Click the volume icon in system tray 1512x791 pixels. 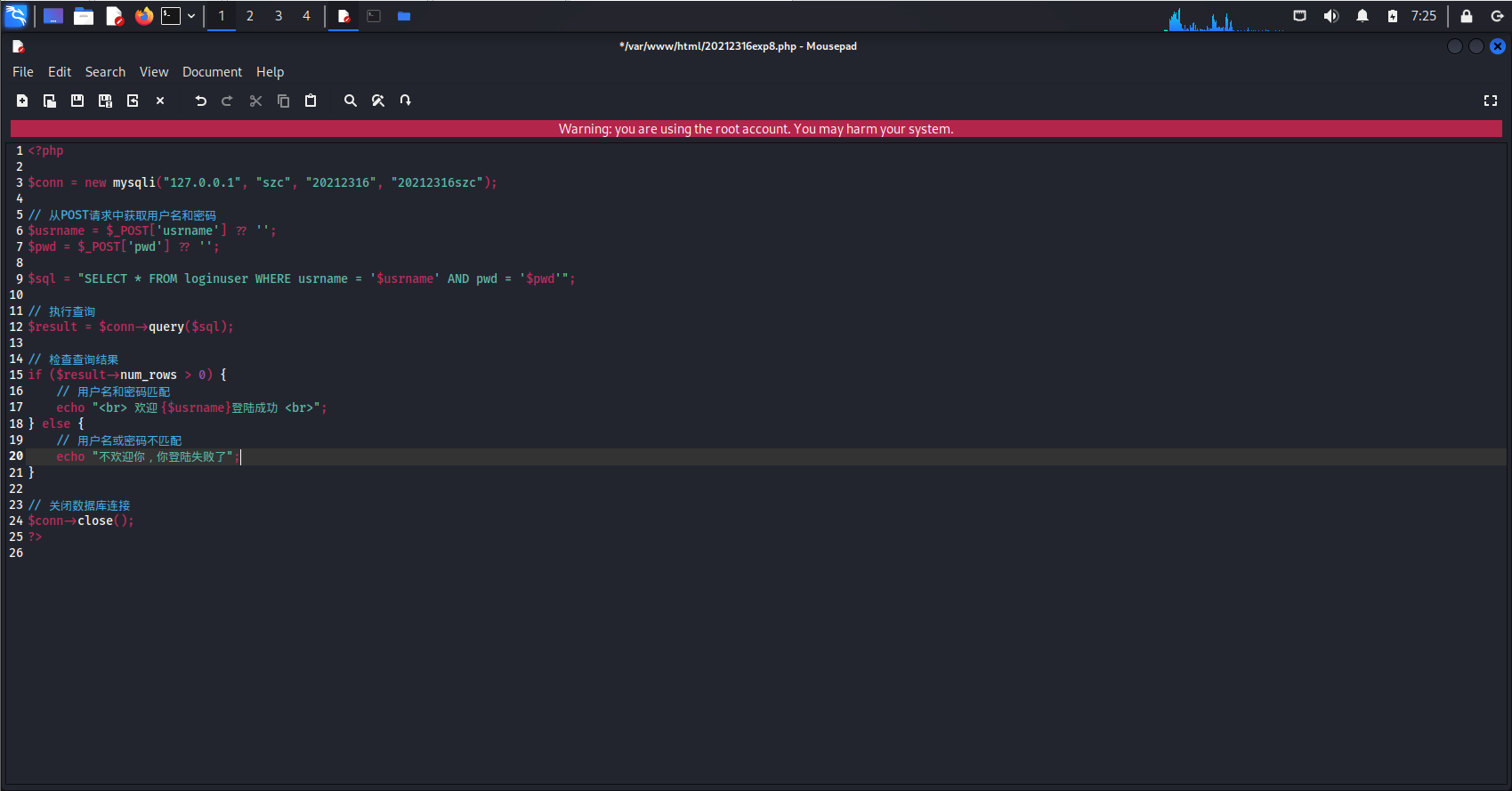(x=1331, y=16)
